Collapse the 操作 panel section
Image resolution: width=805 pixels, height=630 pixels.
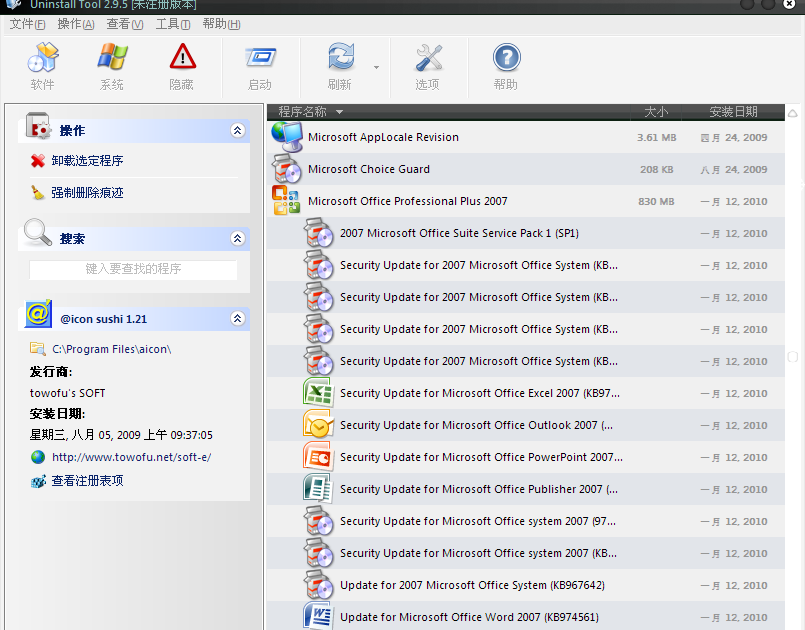[x=237, y=130]
